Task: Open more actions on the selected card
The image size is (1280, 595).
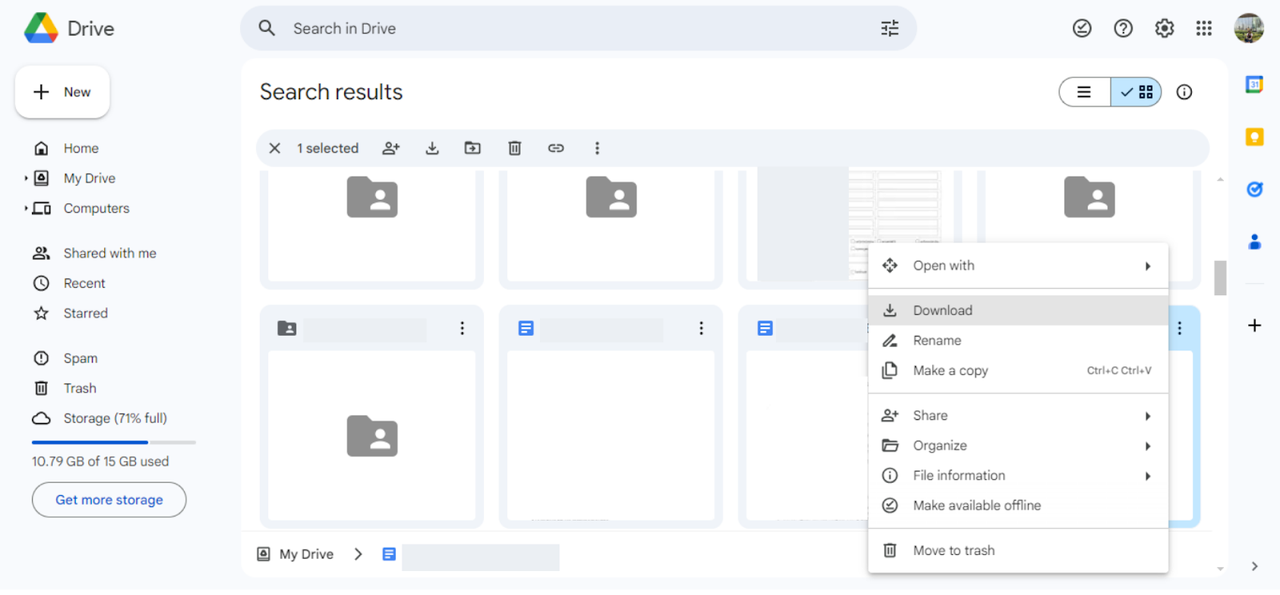Action: point(1180,328)
